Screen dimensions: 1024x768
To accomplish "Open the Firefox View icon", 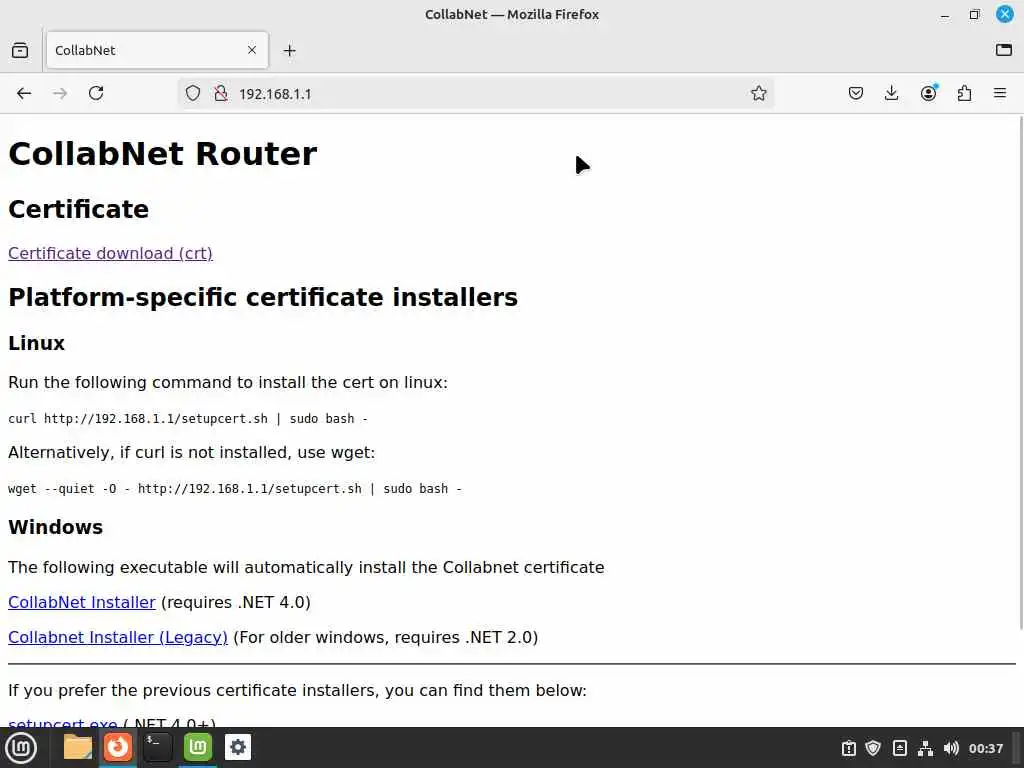I will pyautogui.click(x=20, y=50).
